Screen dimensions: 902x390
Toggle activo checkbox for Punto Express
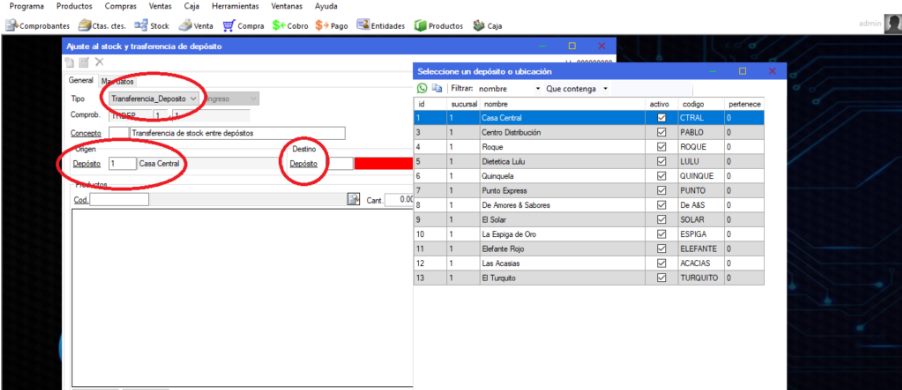(x=662, y=190)
